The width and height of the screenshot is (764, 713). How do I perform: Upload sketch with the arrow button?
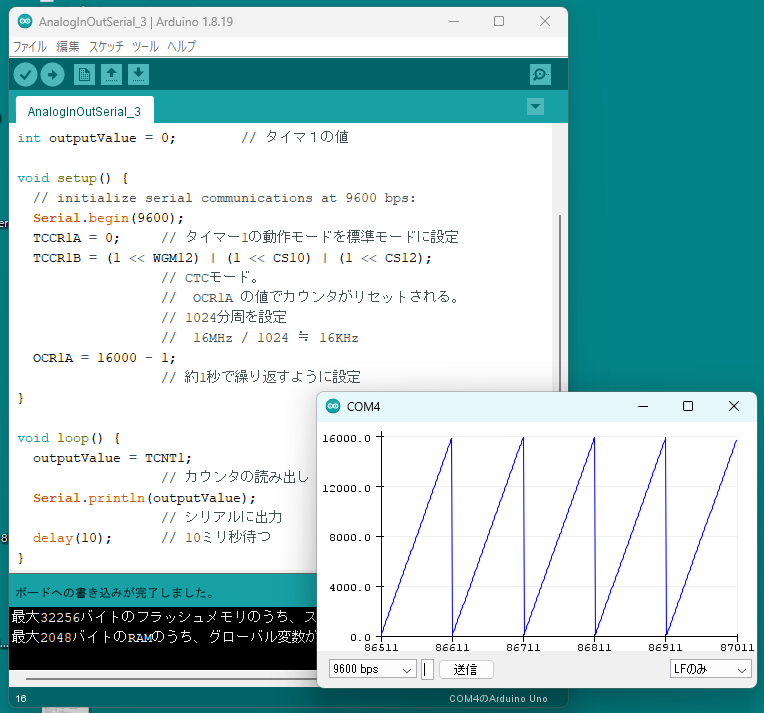pos(52,75)
